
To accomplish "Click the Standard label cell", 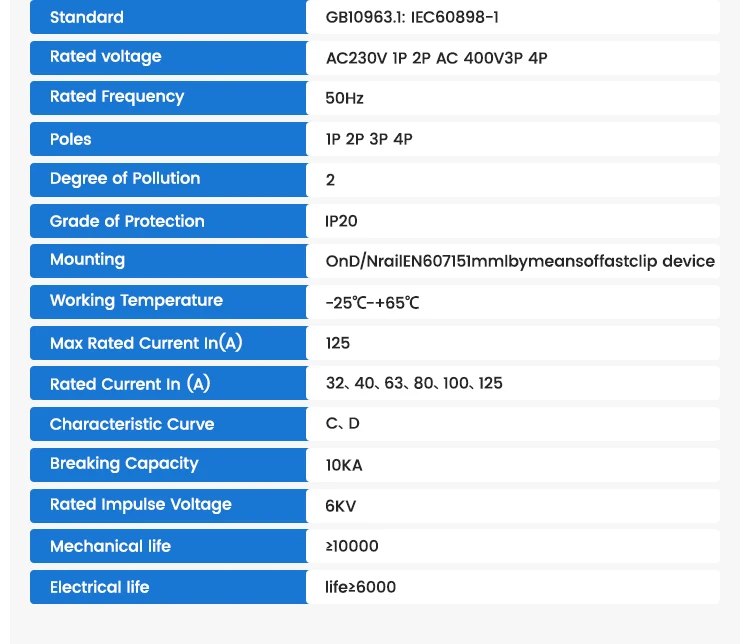I will (x=168, y=17).
